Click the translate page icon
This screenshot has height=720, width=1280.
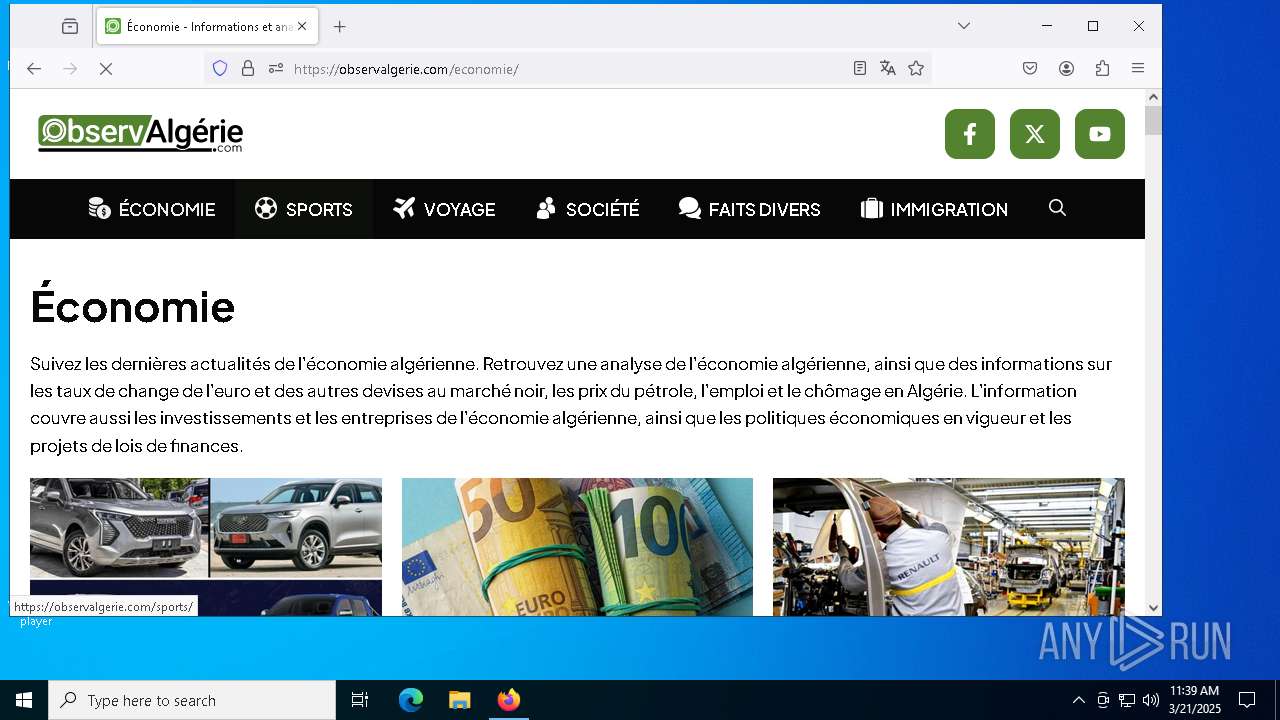[888, 69]
